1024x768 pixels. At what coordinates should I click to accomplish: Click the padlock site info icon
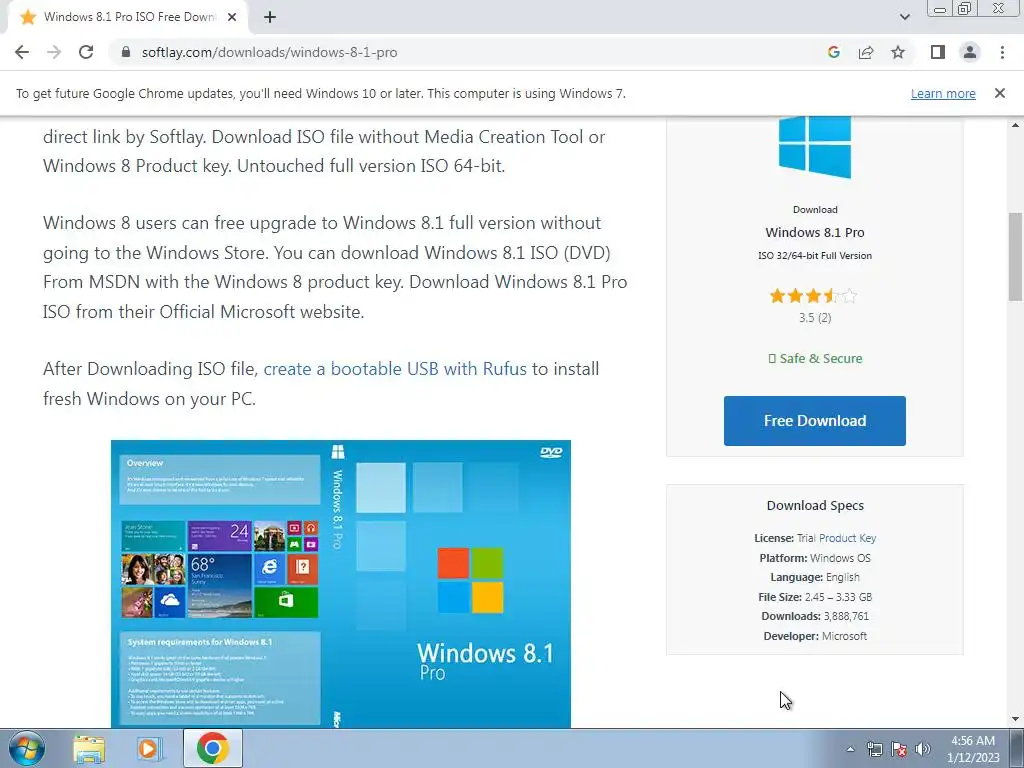pos(126,52)
